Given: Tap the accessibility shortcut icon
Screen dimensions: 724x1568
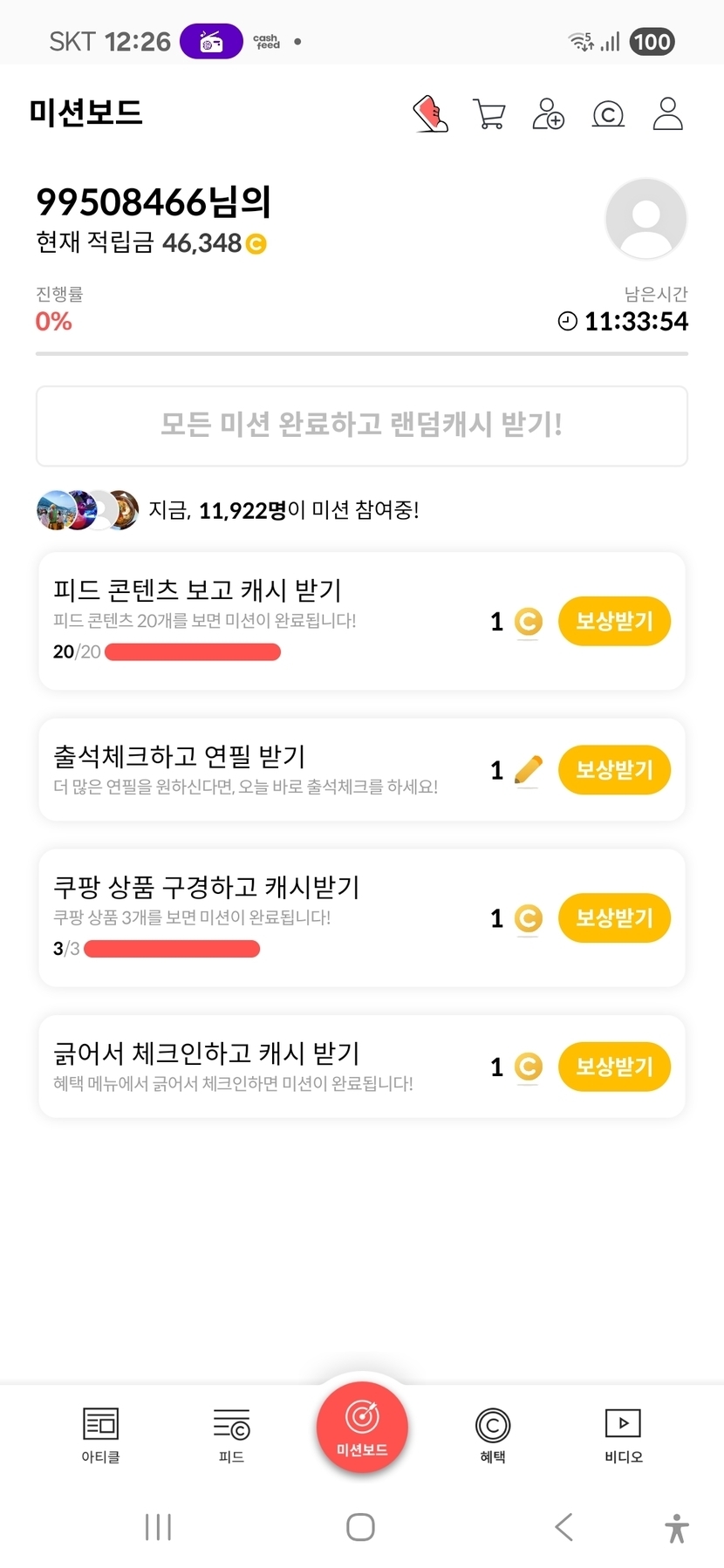Looking at the screenshot, I should click(x=677, y=1528).
